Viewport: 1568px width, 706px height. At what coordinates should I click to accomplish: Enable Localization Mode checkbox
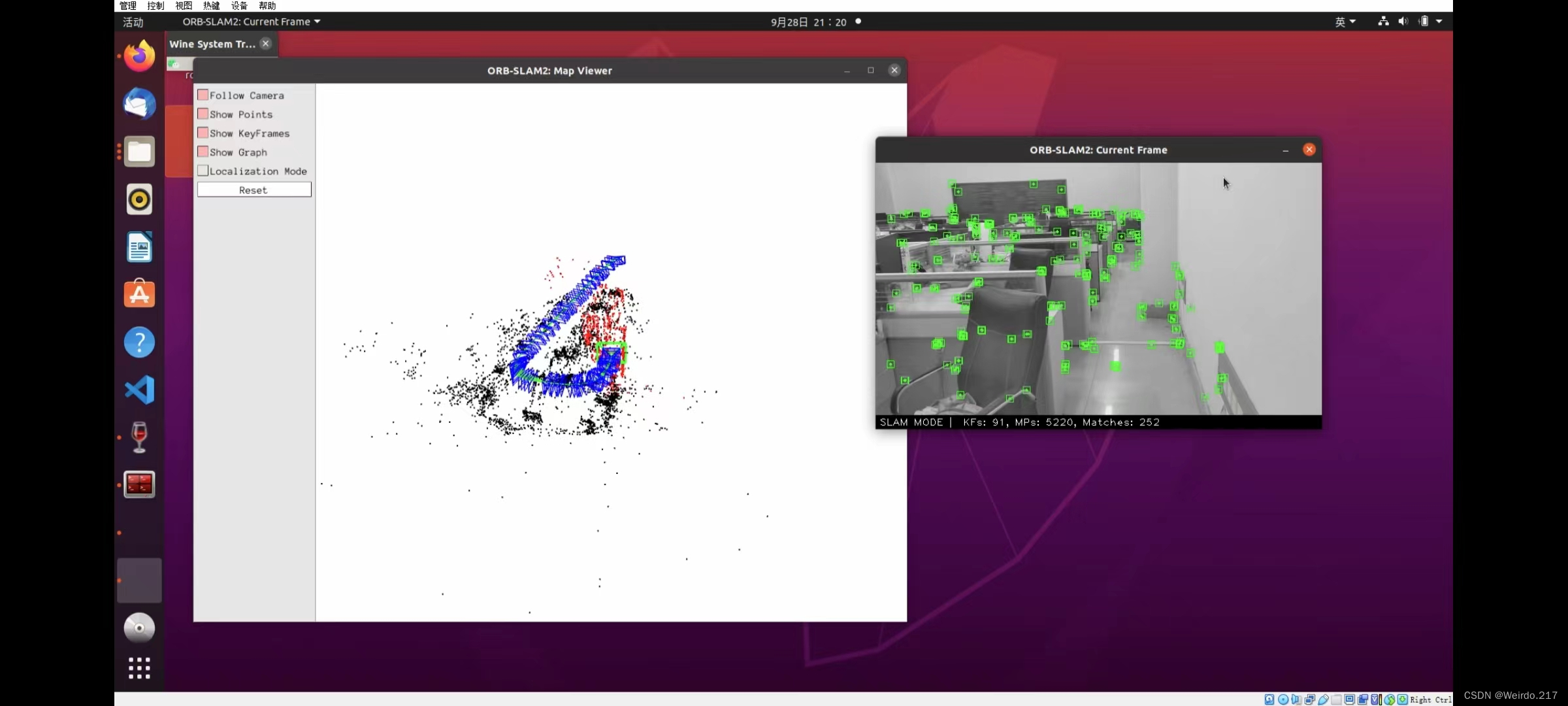(x=203, y=171)
